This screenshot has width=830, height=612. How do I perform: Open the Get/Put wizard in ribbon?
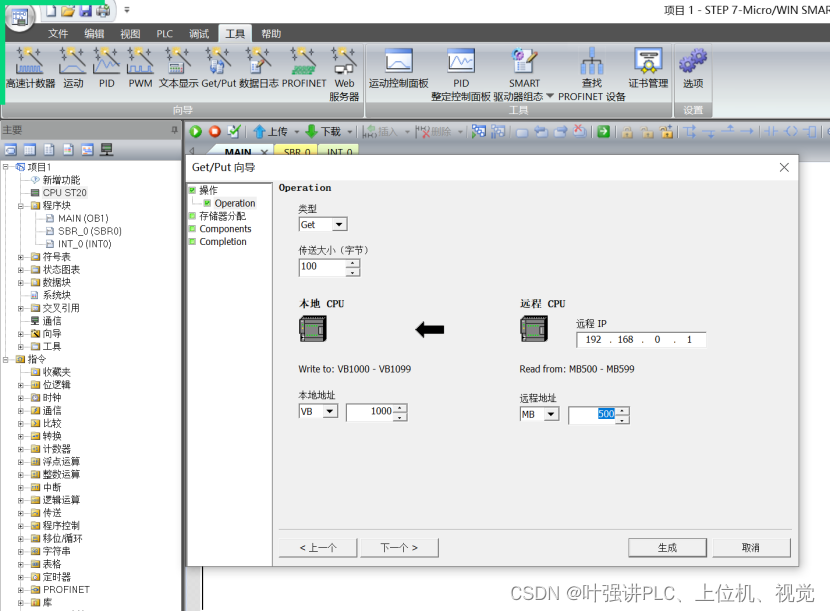(218, 67)
